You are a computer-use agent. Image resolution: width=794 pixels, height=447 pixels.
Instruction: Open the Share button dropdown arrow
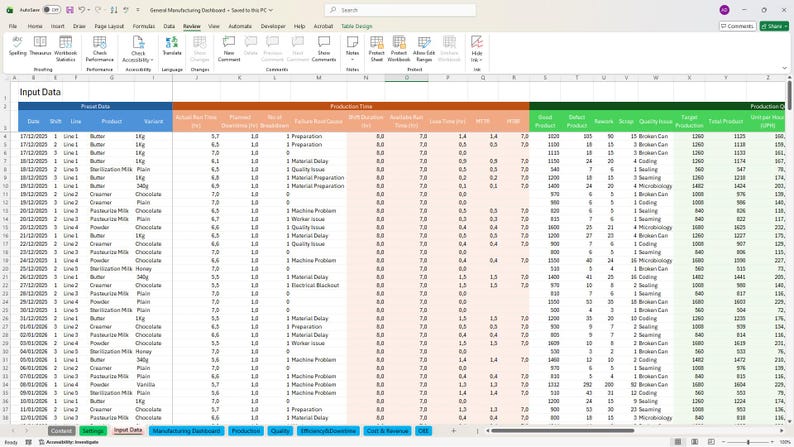(786, 26)
